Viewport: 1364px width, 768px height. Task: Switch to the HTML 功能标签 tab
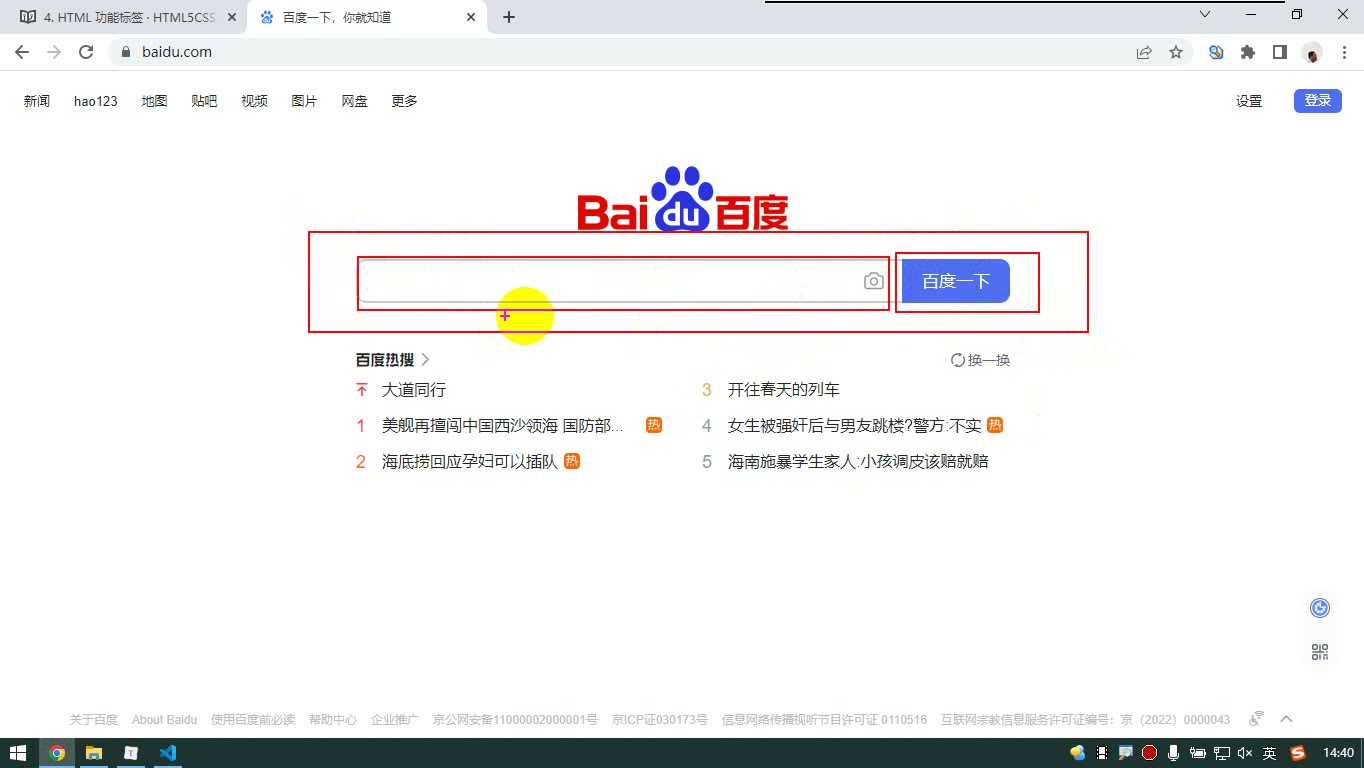point(128,17)
